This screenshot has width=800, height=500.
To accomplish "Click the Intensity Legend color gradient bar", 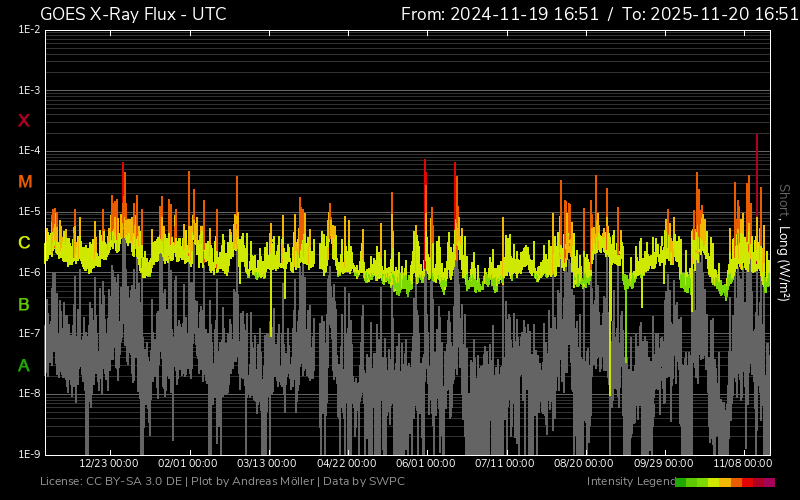I will point(725,482).
